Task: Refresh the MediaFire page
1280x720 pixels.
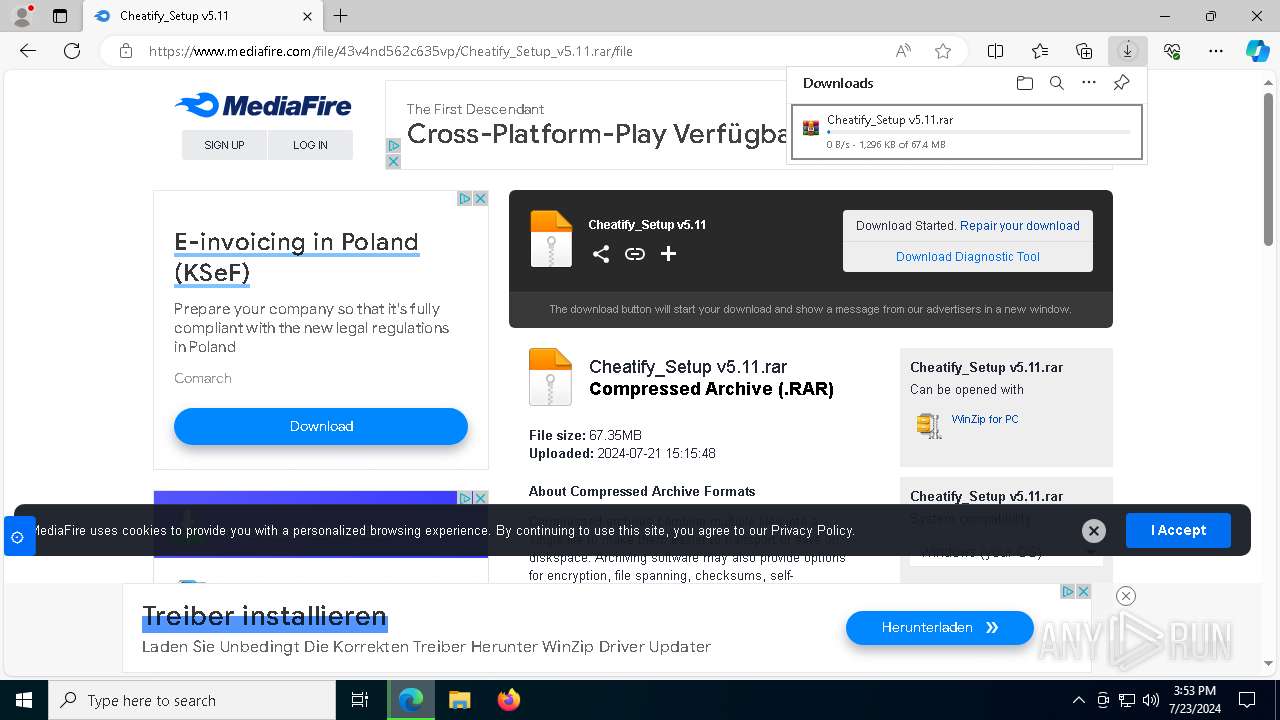Action: [72, 51]
